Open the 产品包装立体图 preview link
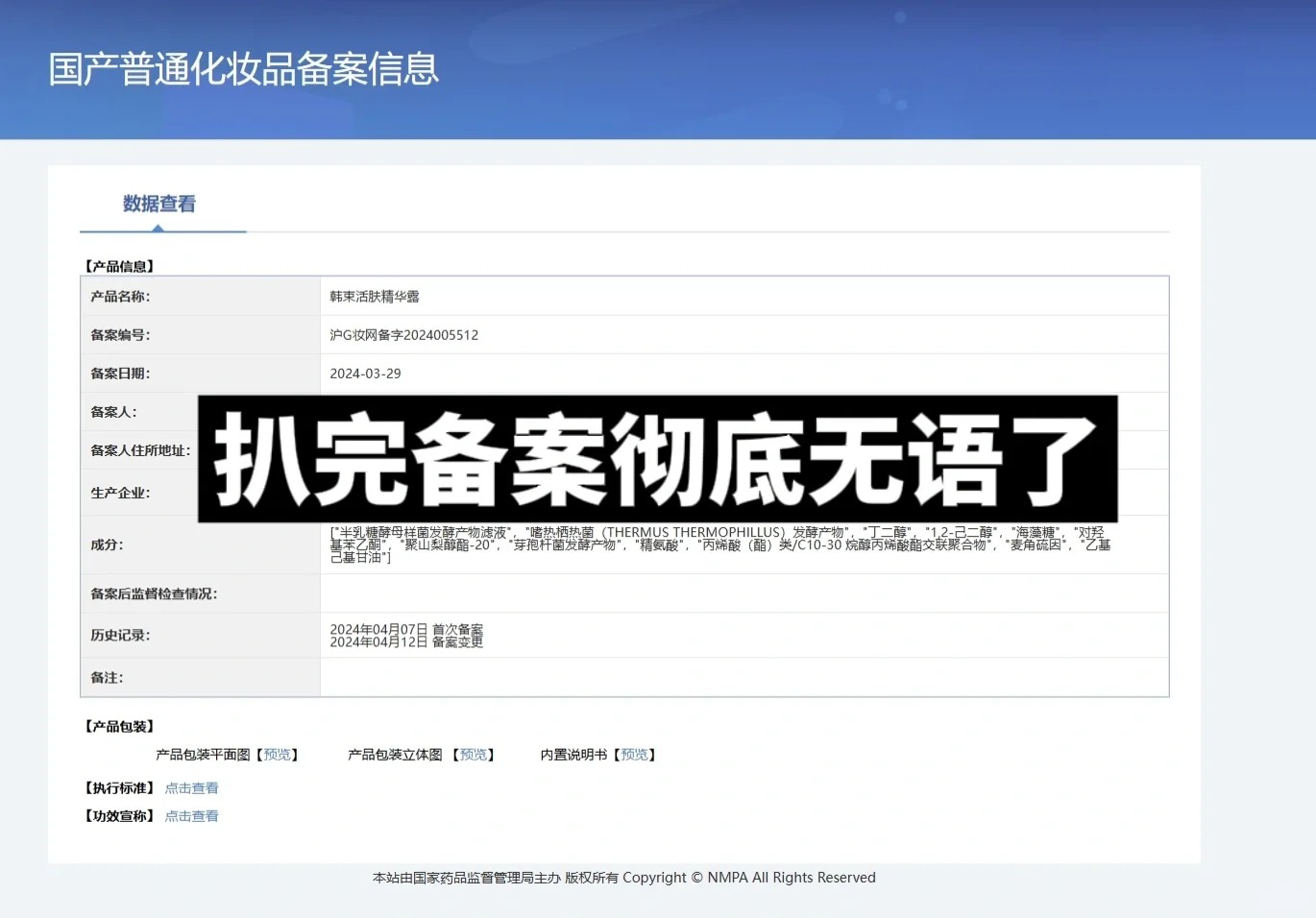This screenshot has height=918, width=1316. (474, 755)
